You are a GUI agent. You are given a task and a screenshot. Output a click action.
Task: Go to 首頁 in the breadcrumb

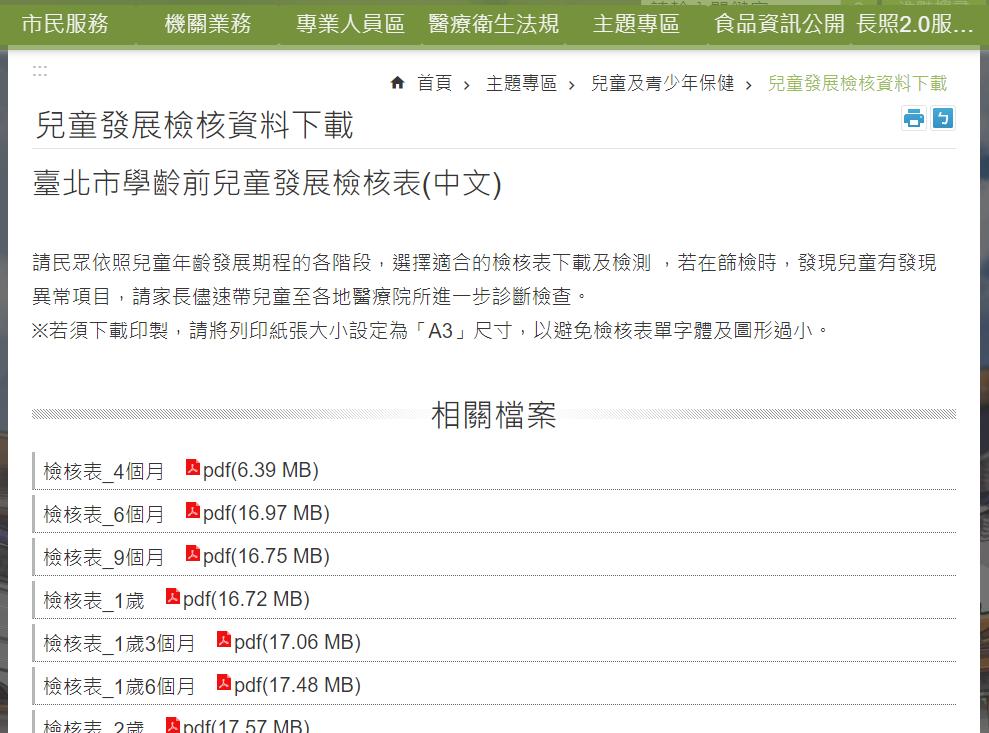(435, 83)
